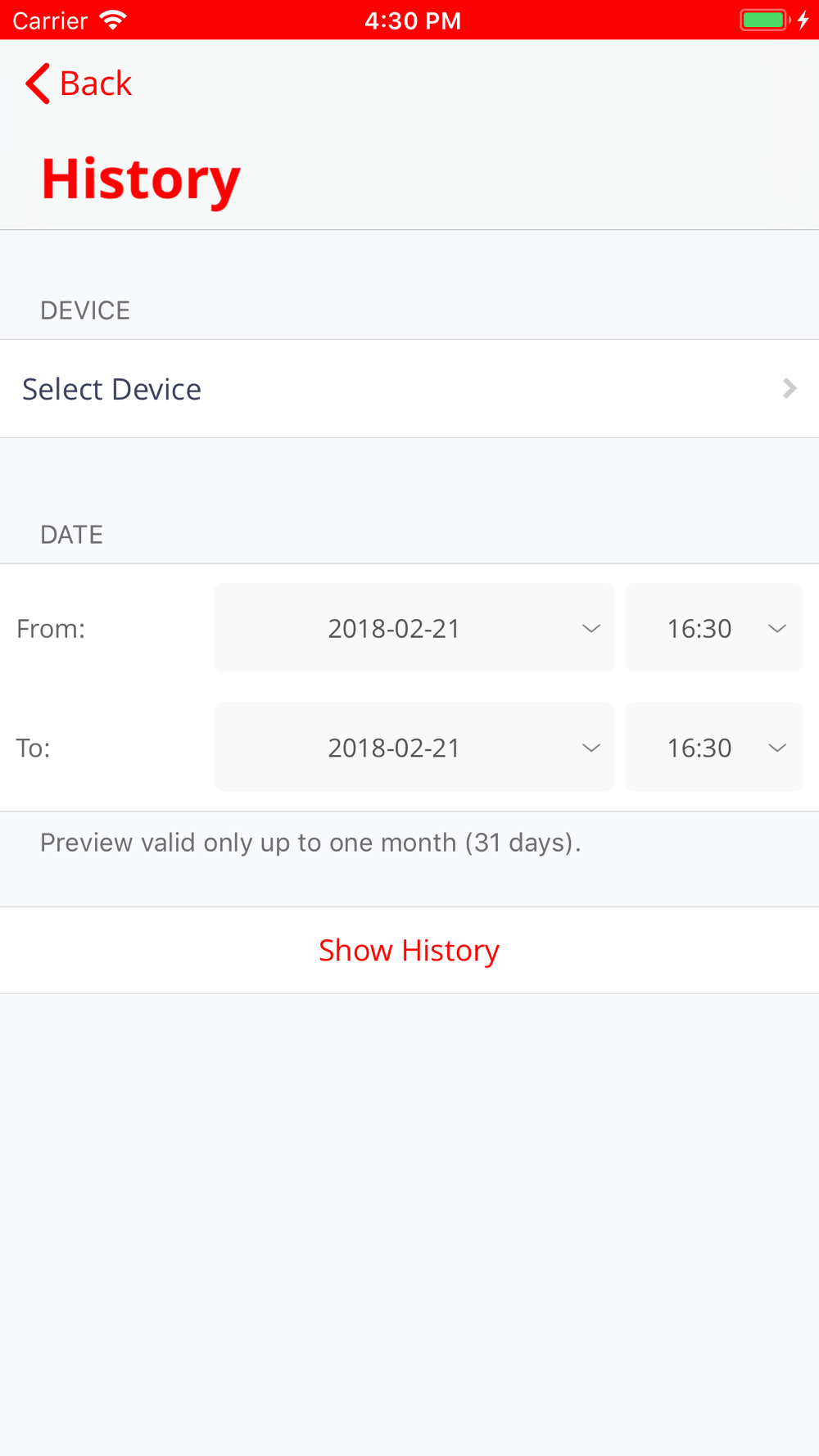Tap the red back arrow chevron
Screen dimensions: 819x1456
coord(38,84)
